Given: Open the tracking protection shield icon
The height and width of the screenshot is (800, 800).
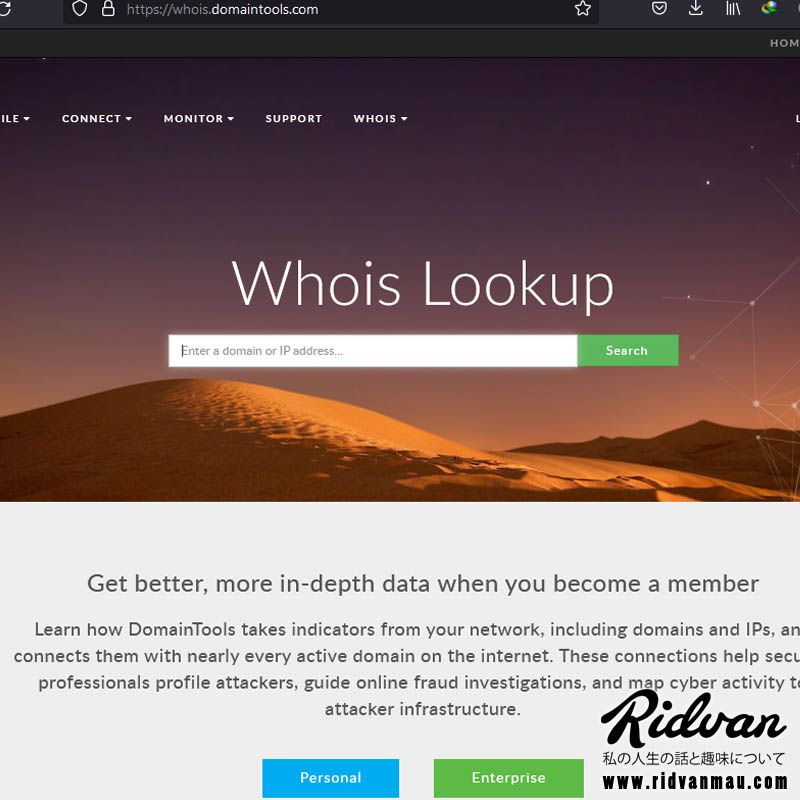Looking at the screenshot, I should 80,9.
